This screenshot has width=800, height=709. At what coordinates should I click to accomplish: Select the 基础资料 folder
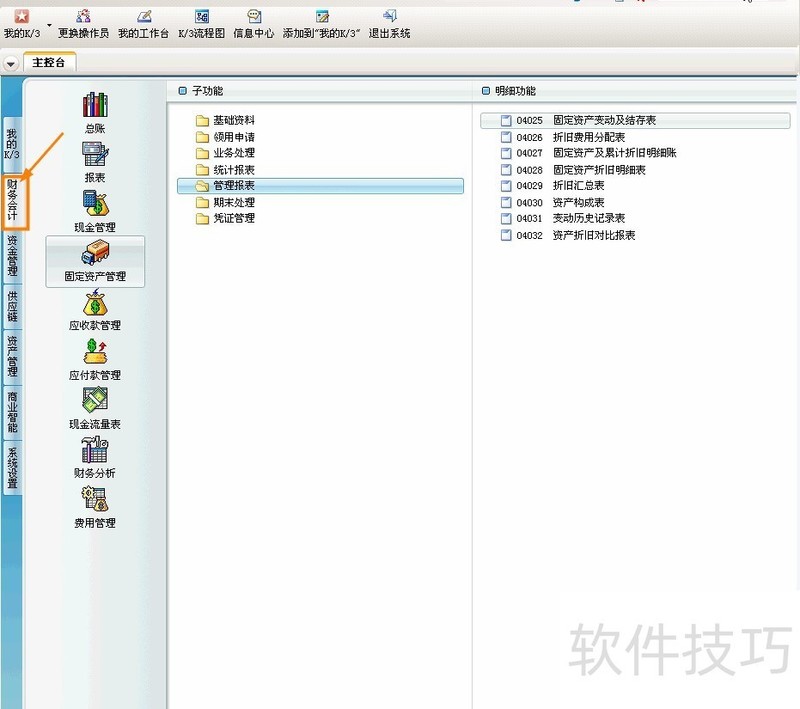click(x=226, y=120)
